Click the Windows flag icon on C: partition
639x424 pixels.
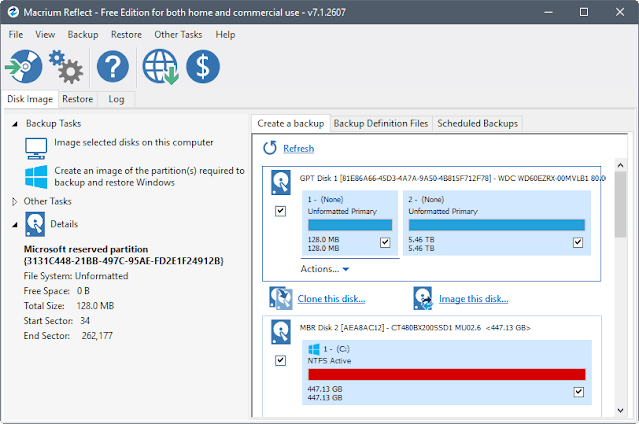point(314,349)
